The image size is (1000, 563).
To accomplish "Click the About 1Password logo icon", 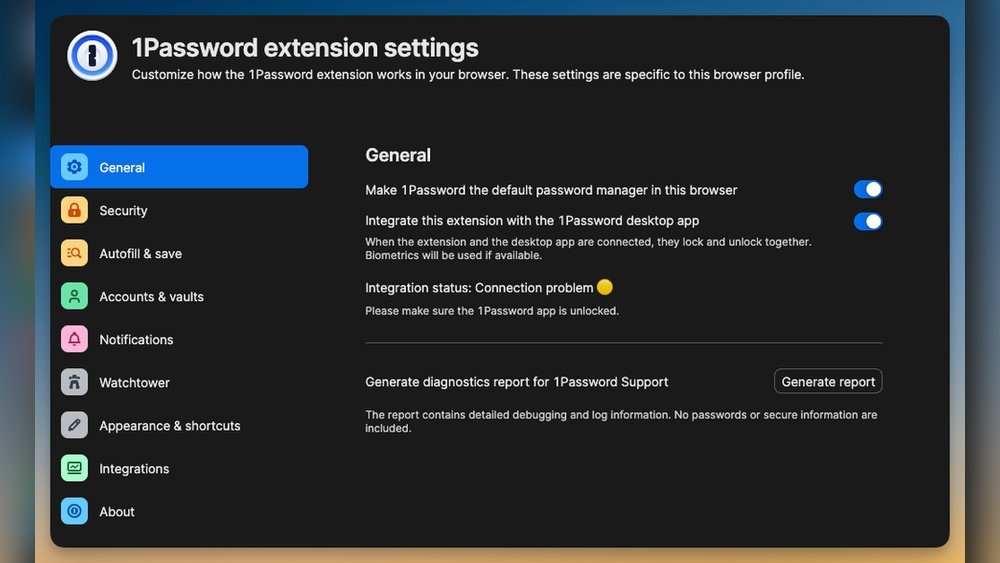I will [x=75, y=511].
